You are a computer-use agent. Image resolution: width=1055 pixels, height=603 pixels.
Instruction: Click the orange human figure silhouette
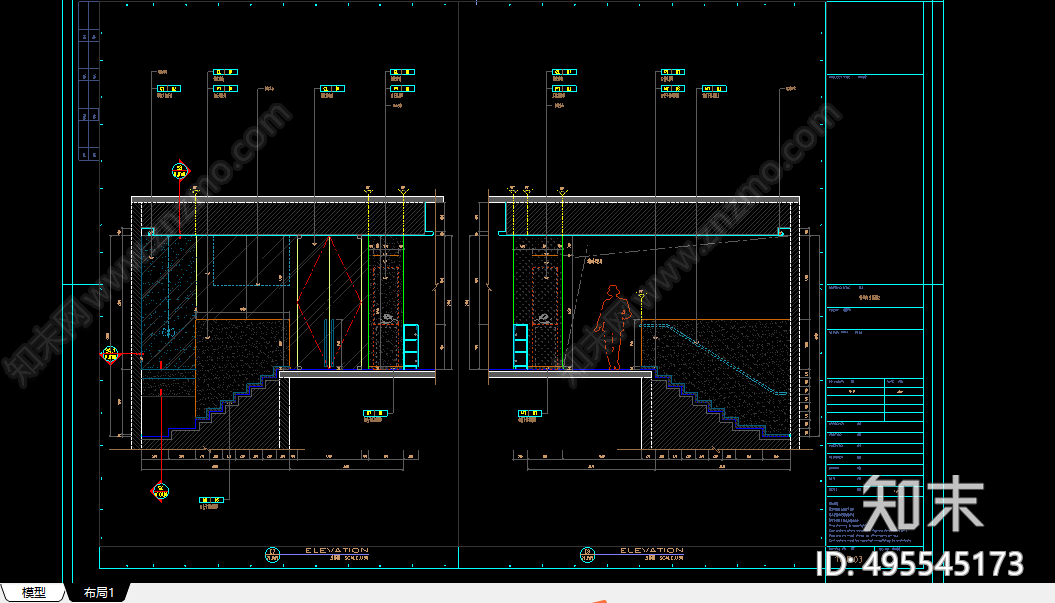click(613, 327)
